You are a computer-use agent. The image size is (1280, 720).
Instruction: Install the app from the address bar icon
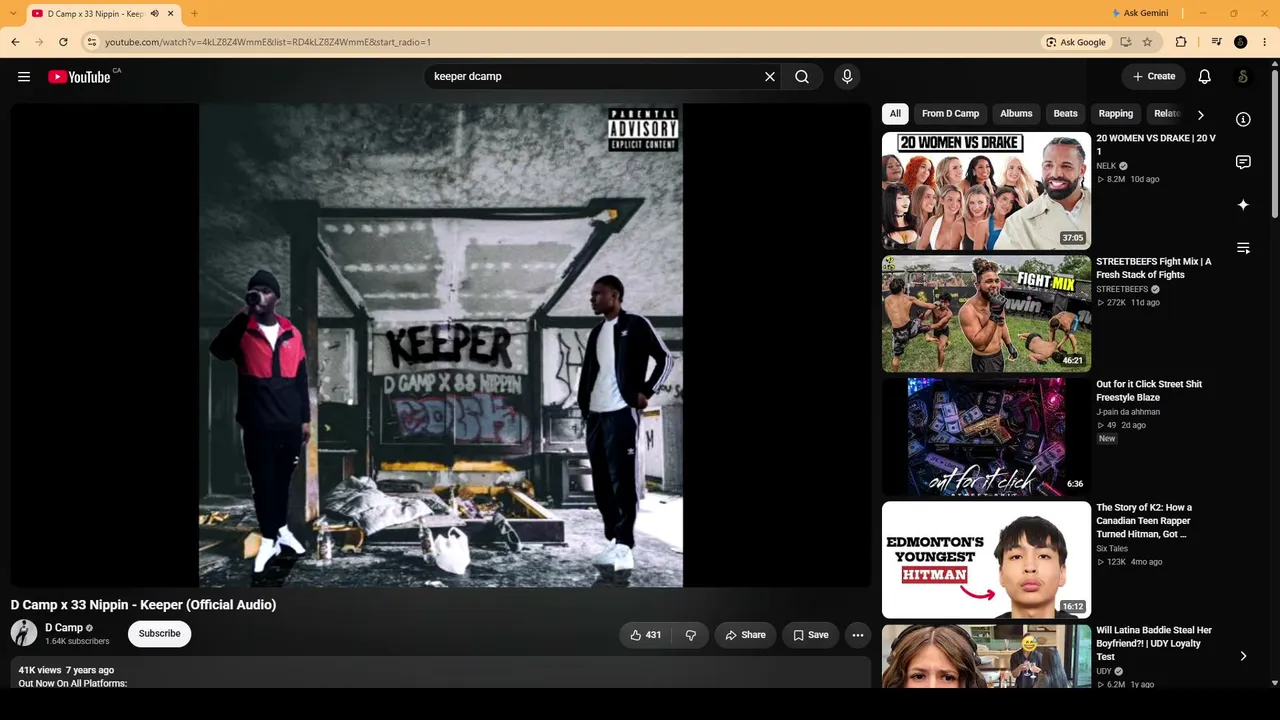[x=1126, y=42]
